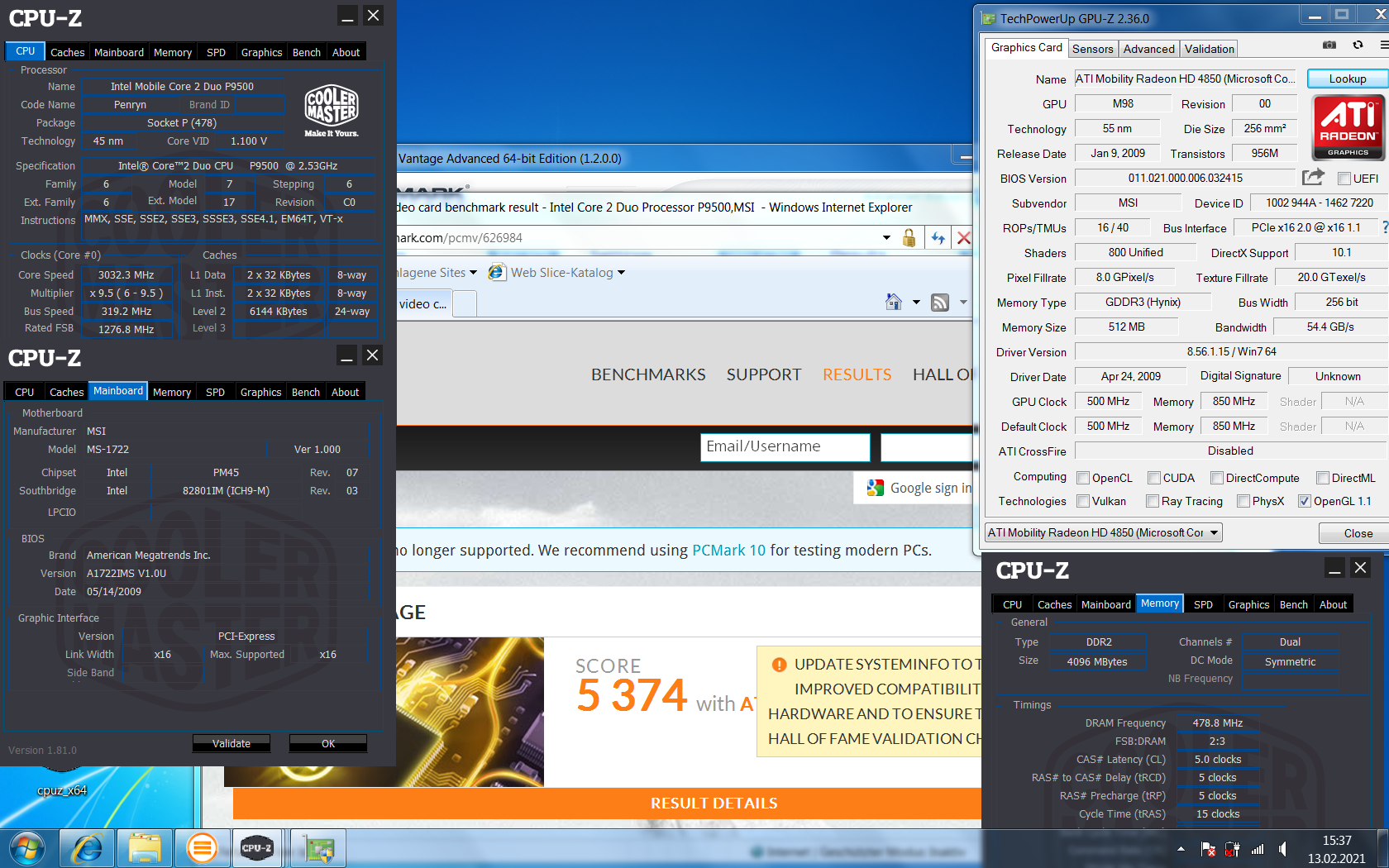Toggle the DirectML checkbox
This screenshot has width=1389, height=868.
[x=1323, y=478]
